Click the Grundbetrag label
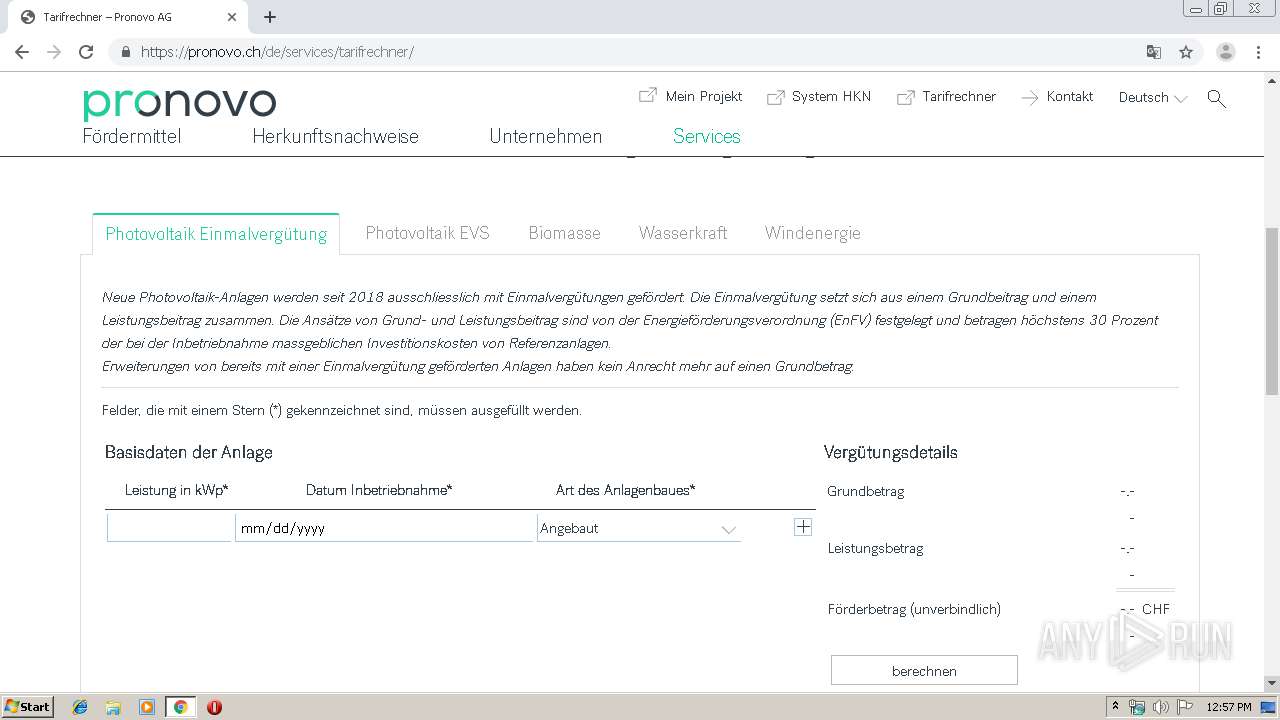 [866, 491]
